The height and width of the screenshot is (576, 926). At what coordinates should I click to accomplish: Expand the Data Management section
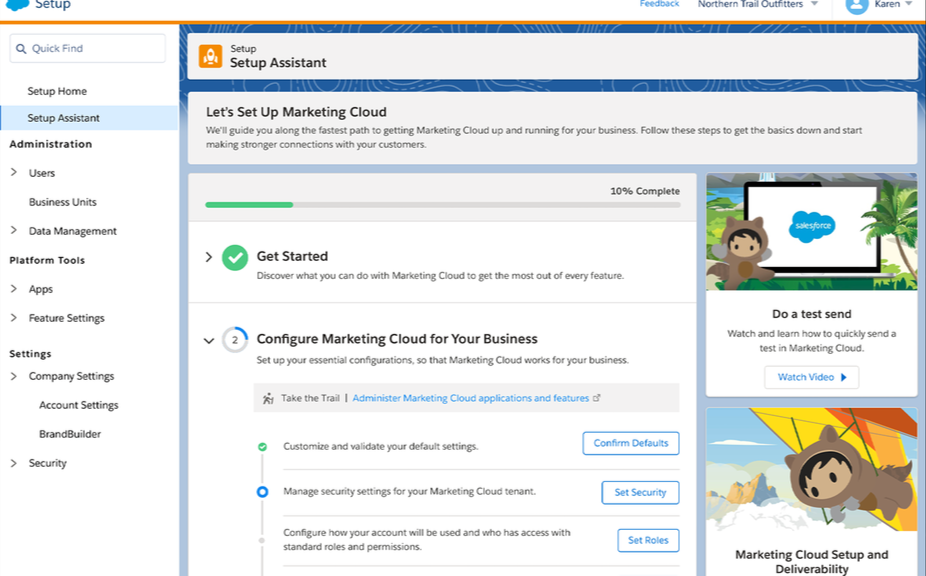tap(14, 230)
